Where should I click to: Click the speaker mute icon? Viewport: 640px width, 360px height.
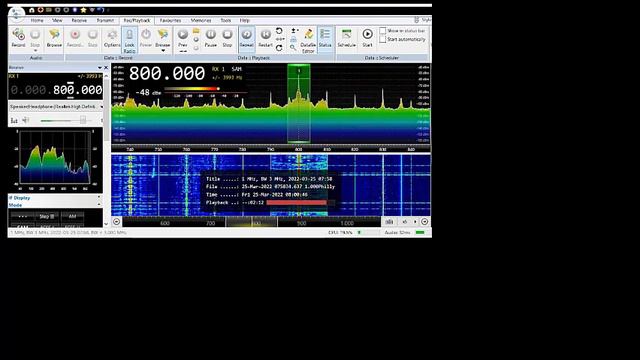pyautogui.click(x=26, y=120)
